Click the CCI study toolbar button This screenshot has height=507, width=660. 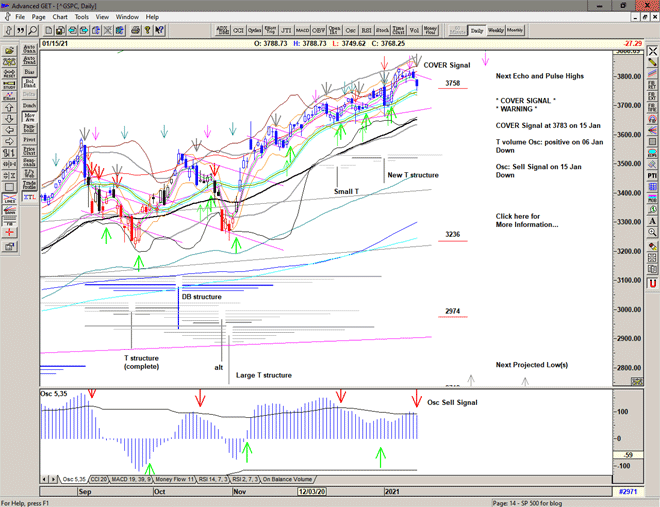pyautogui.click(x=239, y=31)
